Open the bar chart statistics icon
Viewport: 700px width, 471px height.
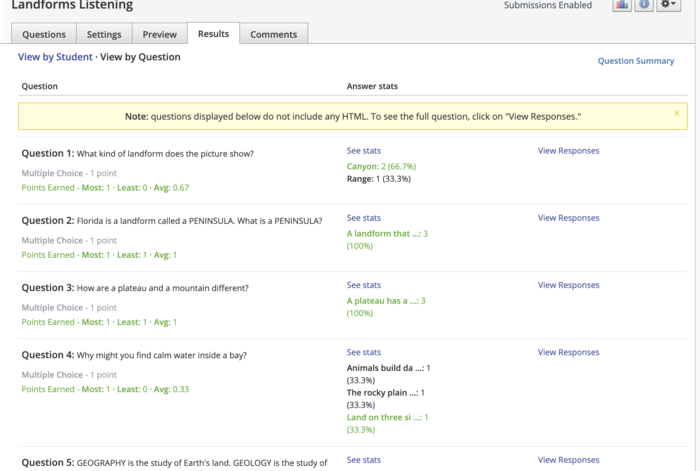pyautogui.click(x=622, y=5)
